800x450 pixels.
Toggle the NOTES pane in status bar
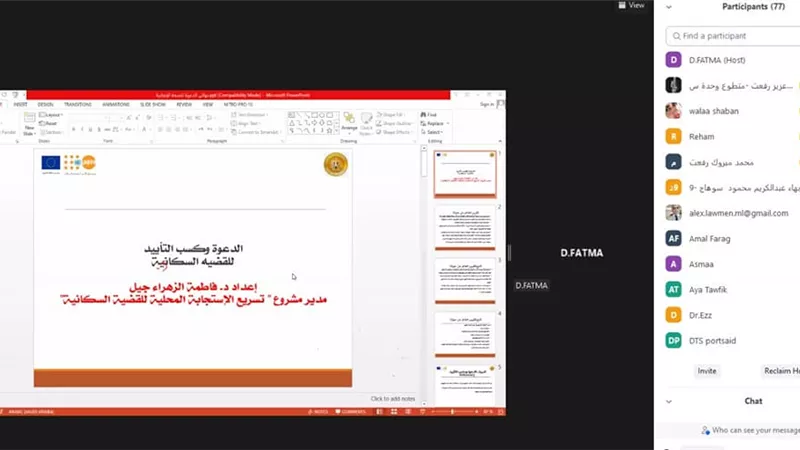click(318, 412)
